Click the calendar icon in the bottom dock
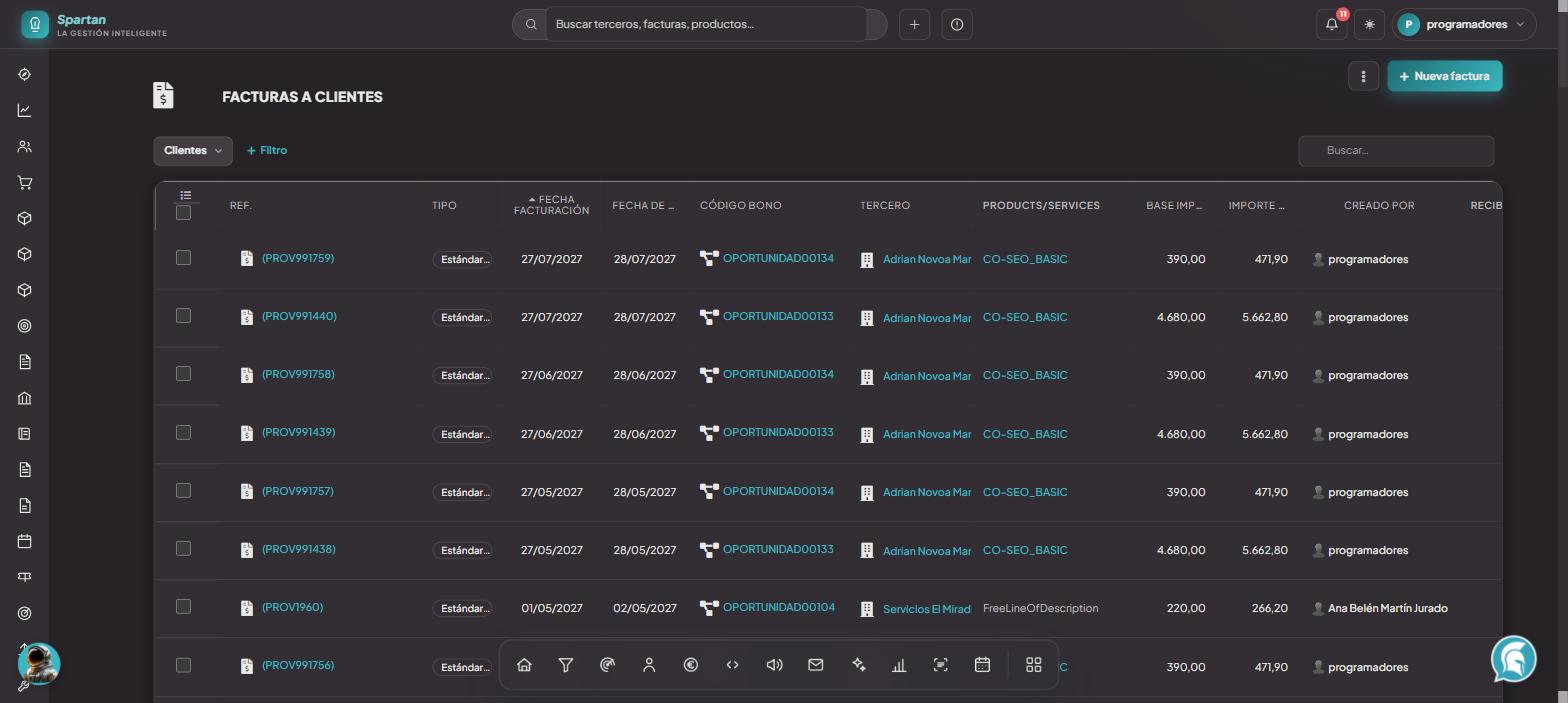The width and height of the screenshot is (1568, 703). coord(982,665)
